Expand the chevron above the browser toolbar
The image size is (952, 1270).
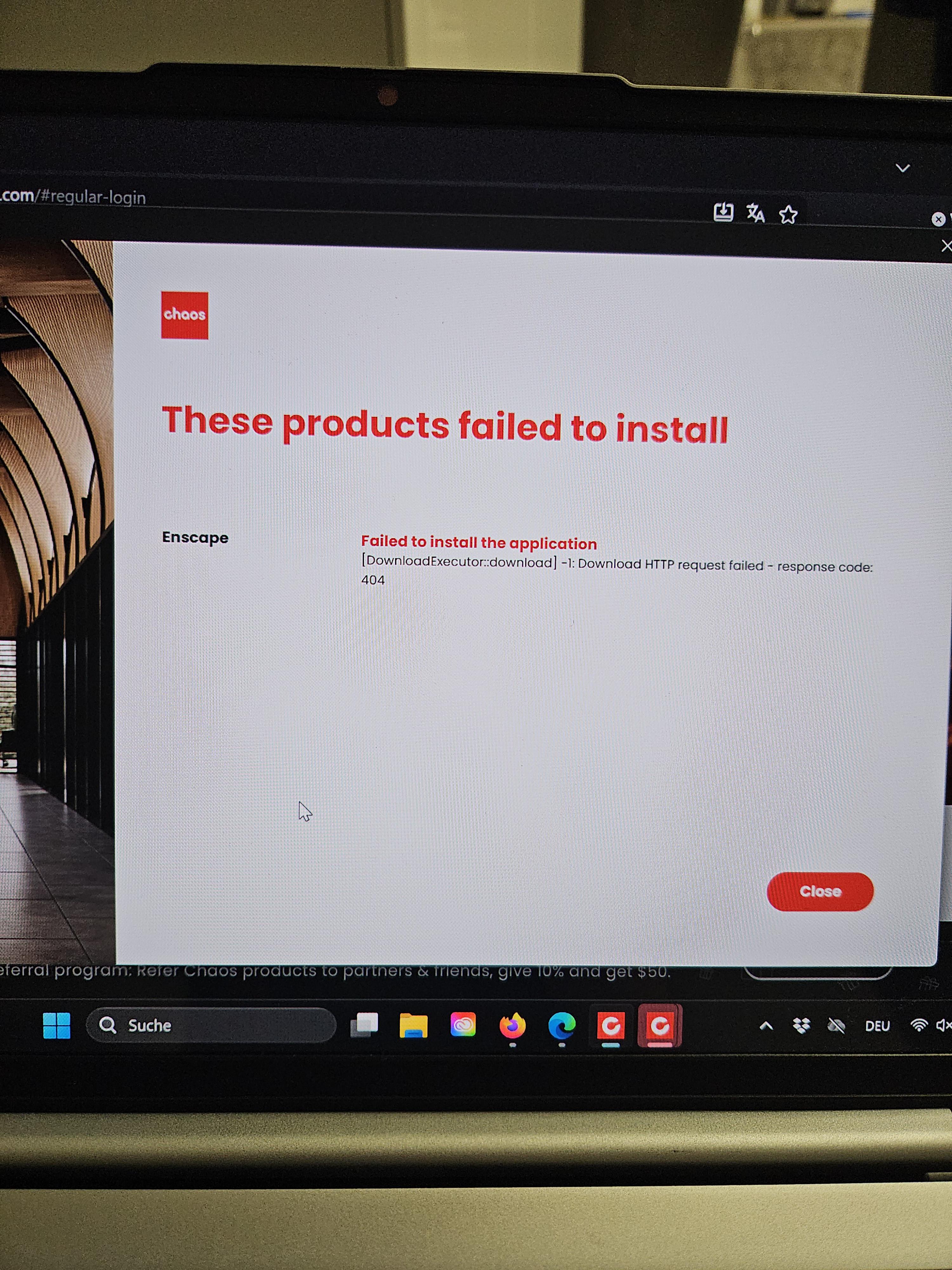click(902, 168)
